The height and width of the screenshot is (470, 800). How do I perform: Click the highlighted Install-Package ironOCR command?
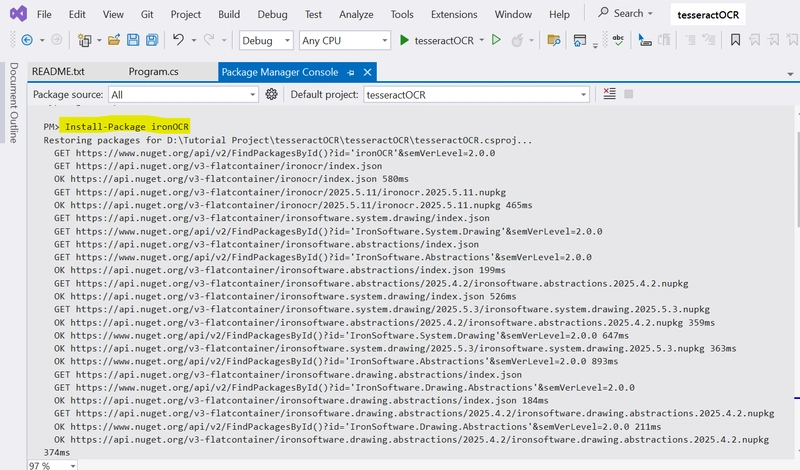(127, 127)
